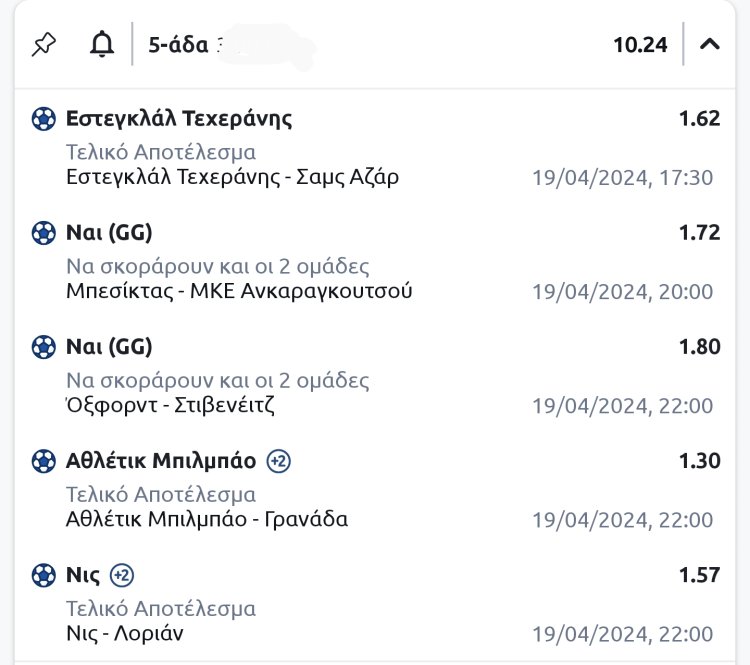
Task: Click the soccer ball icon beside Εστεγκλάλ Τεχεράνης
Action: point(44,119)
